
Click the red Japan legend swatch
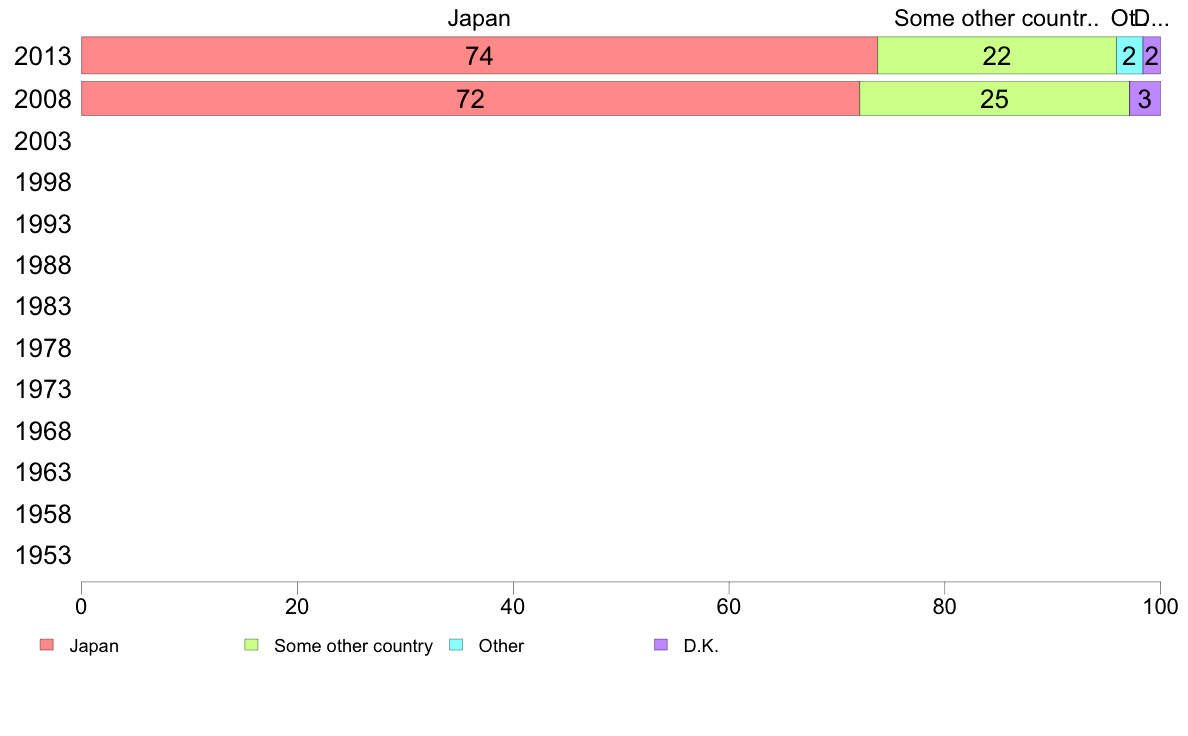click(47, 645)
